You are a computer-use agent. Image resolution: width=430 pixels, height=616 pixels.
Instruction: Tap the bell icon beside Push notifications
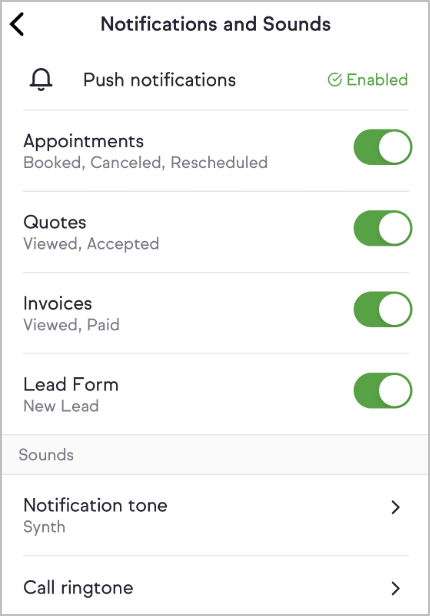coord(41,80)
